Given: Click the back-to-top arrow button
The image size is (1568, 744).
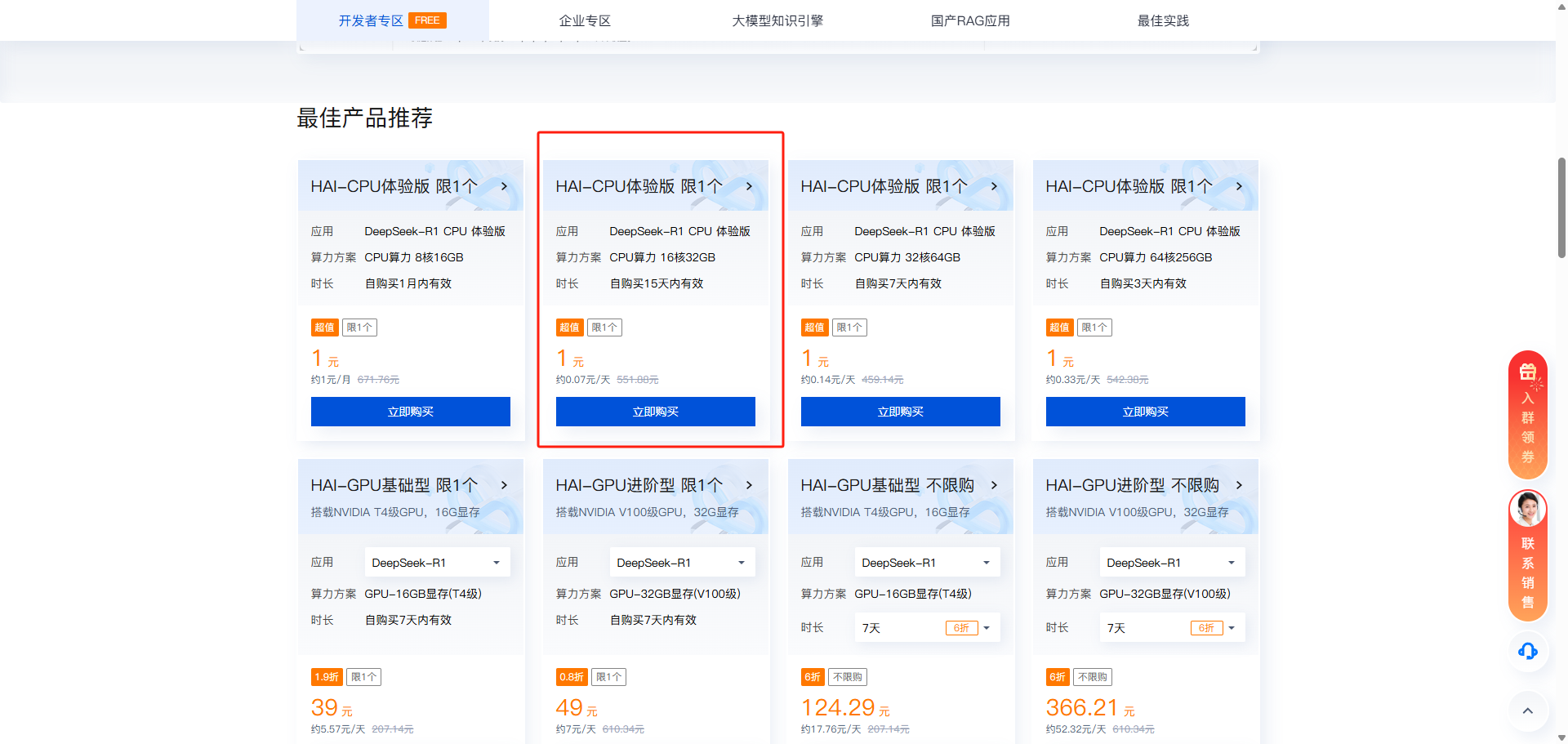Looking at the screenshot, I should pos(1527,711).
